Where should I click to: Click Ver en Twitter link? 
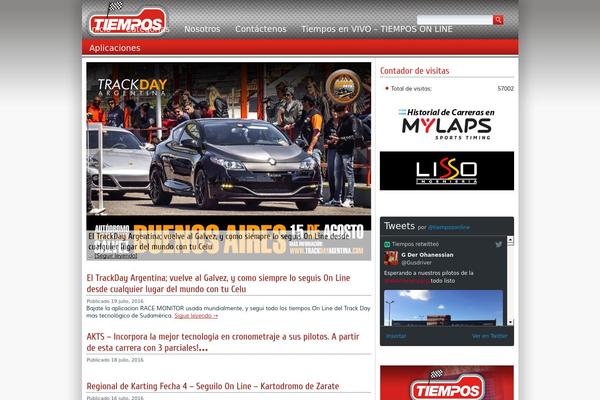click(x=489, y=336)
